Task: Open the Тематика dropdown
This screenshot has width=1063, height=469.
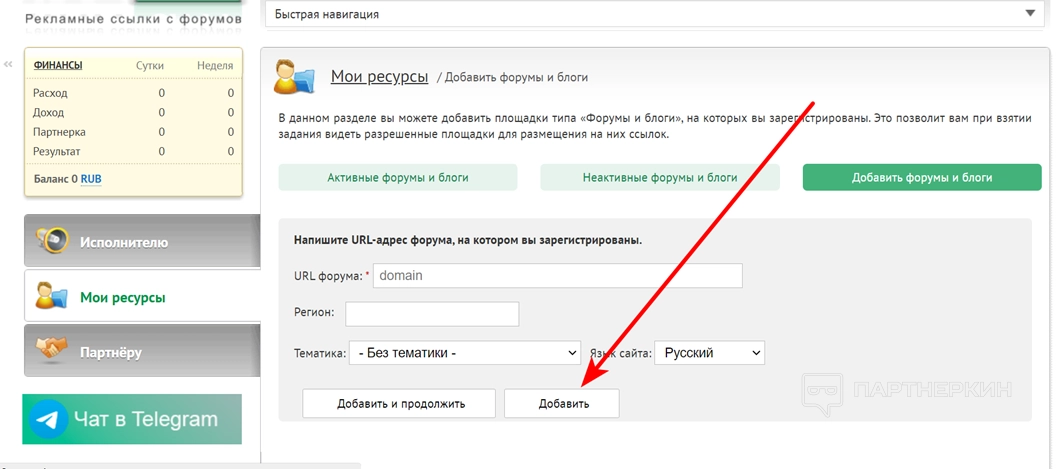Action: pos(465,352)
